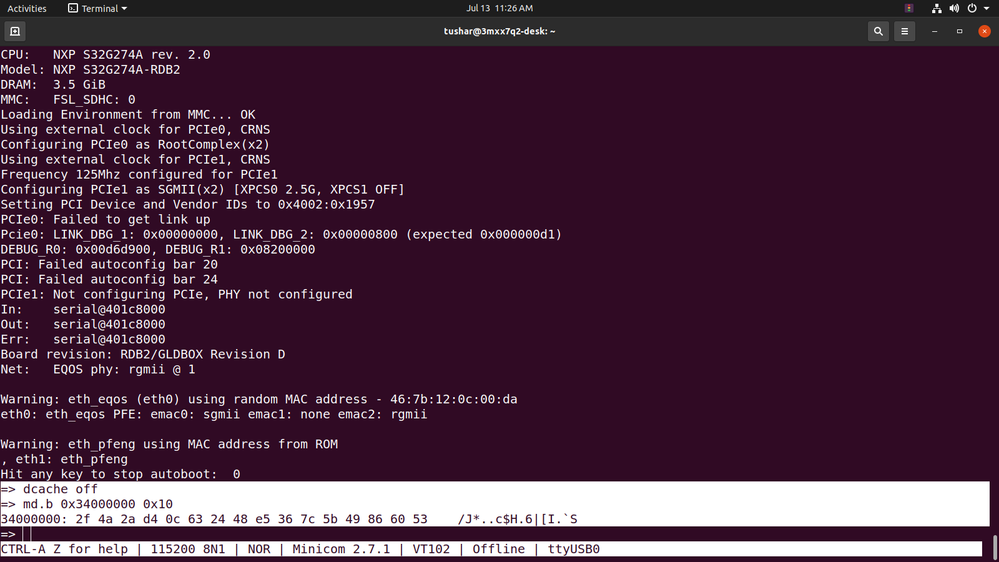Click the 'DRAM: 3.5 GiB' line

[53, 85]
